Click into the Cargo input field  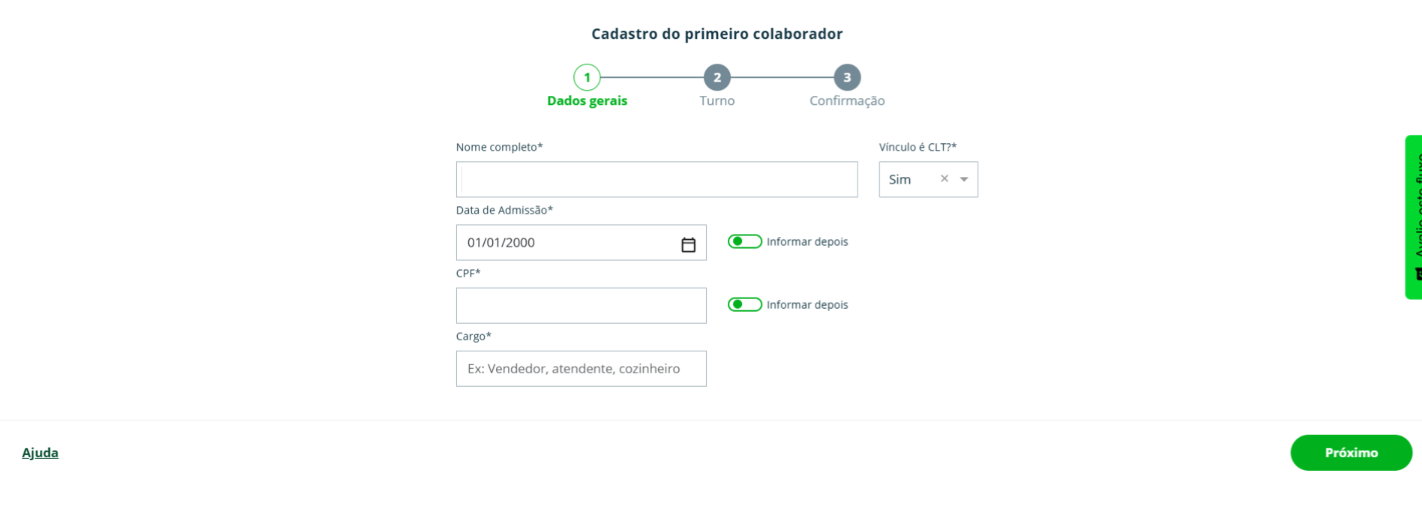[x=581, y=369]
